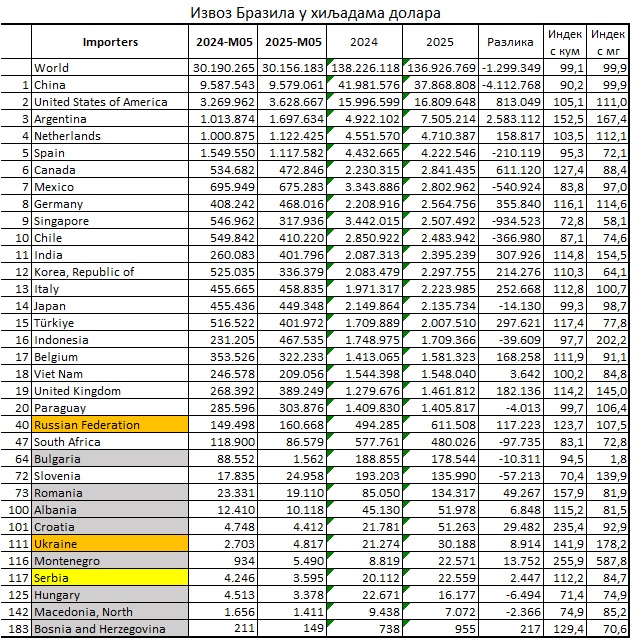Click the 'Viet Nam' cell
The image size is (630, 638).
[110, 374]
